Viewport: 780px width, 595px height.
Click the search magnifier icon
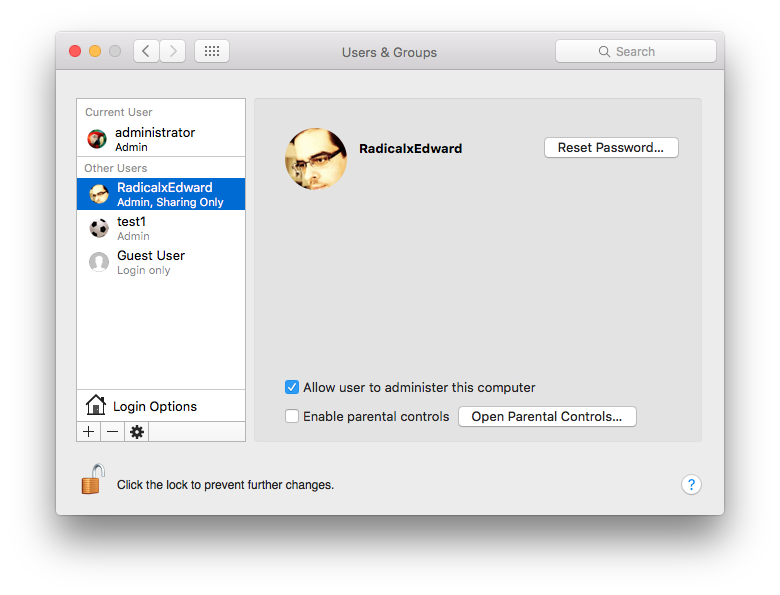[x=604, y=52]
